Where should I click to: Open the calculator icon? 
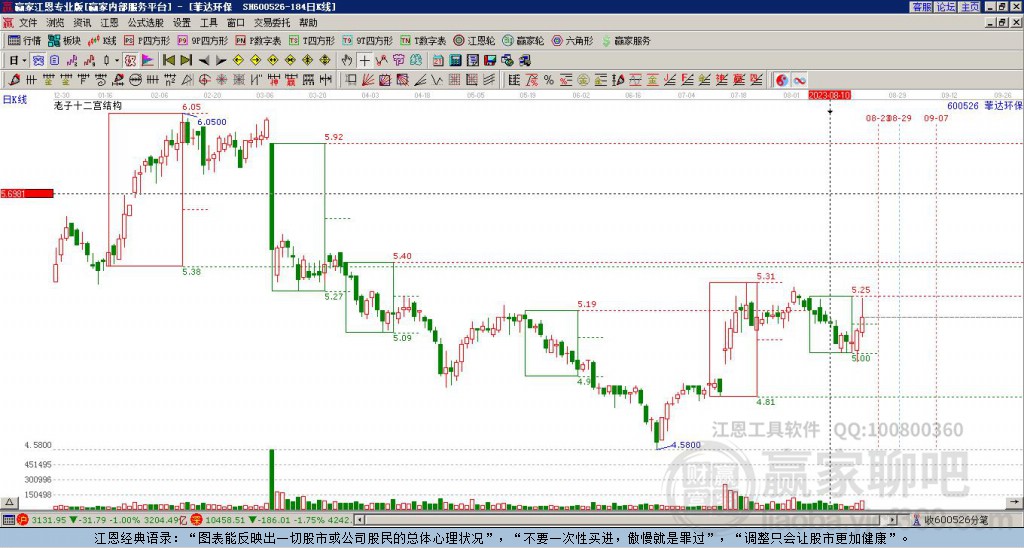(x=456, y=61)
